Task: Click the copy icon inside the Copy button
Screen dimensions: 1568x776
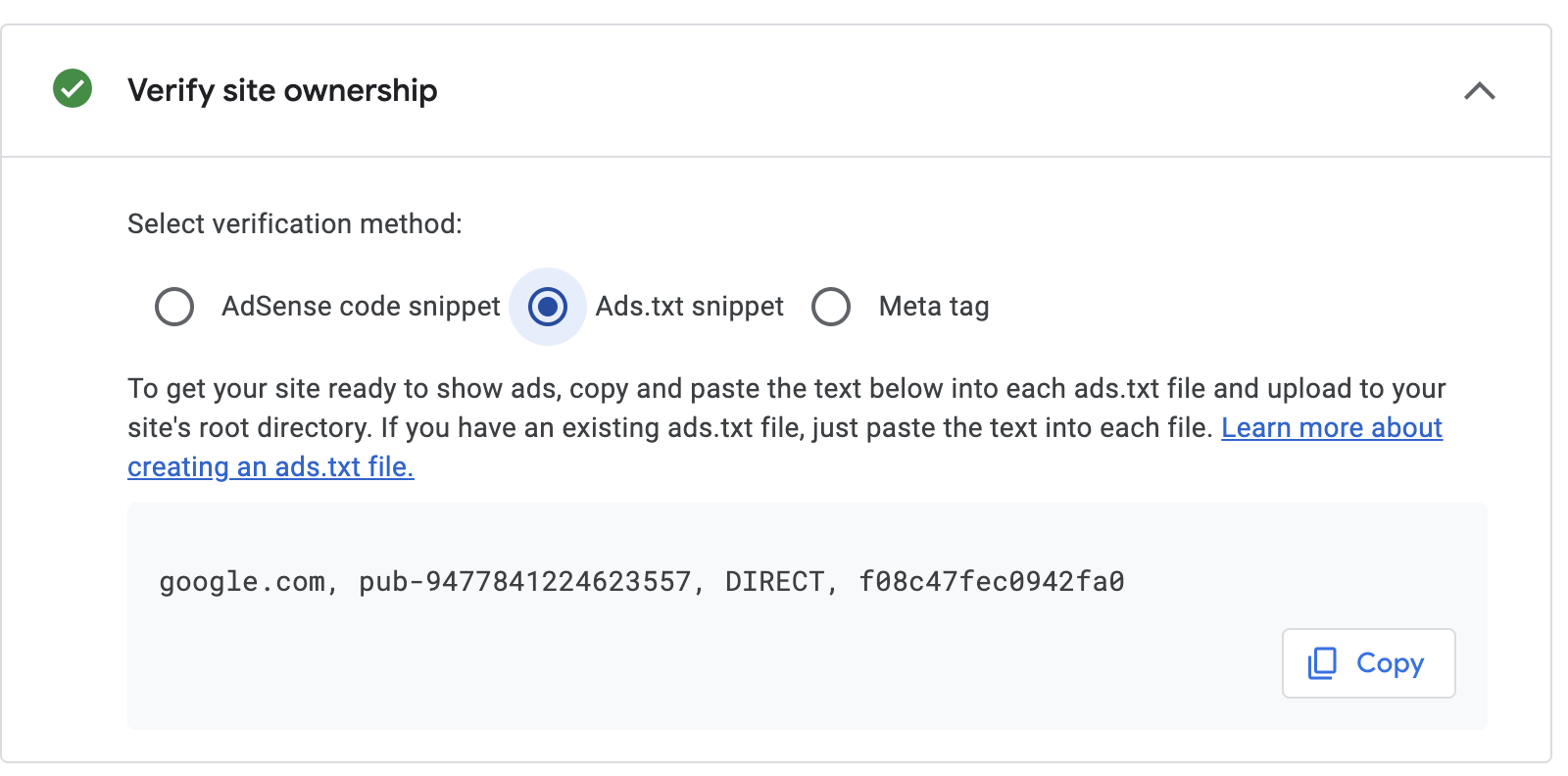Action: [1324, 663]
